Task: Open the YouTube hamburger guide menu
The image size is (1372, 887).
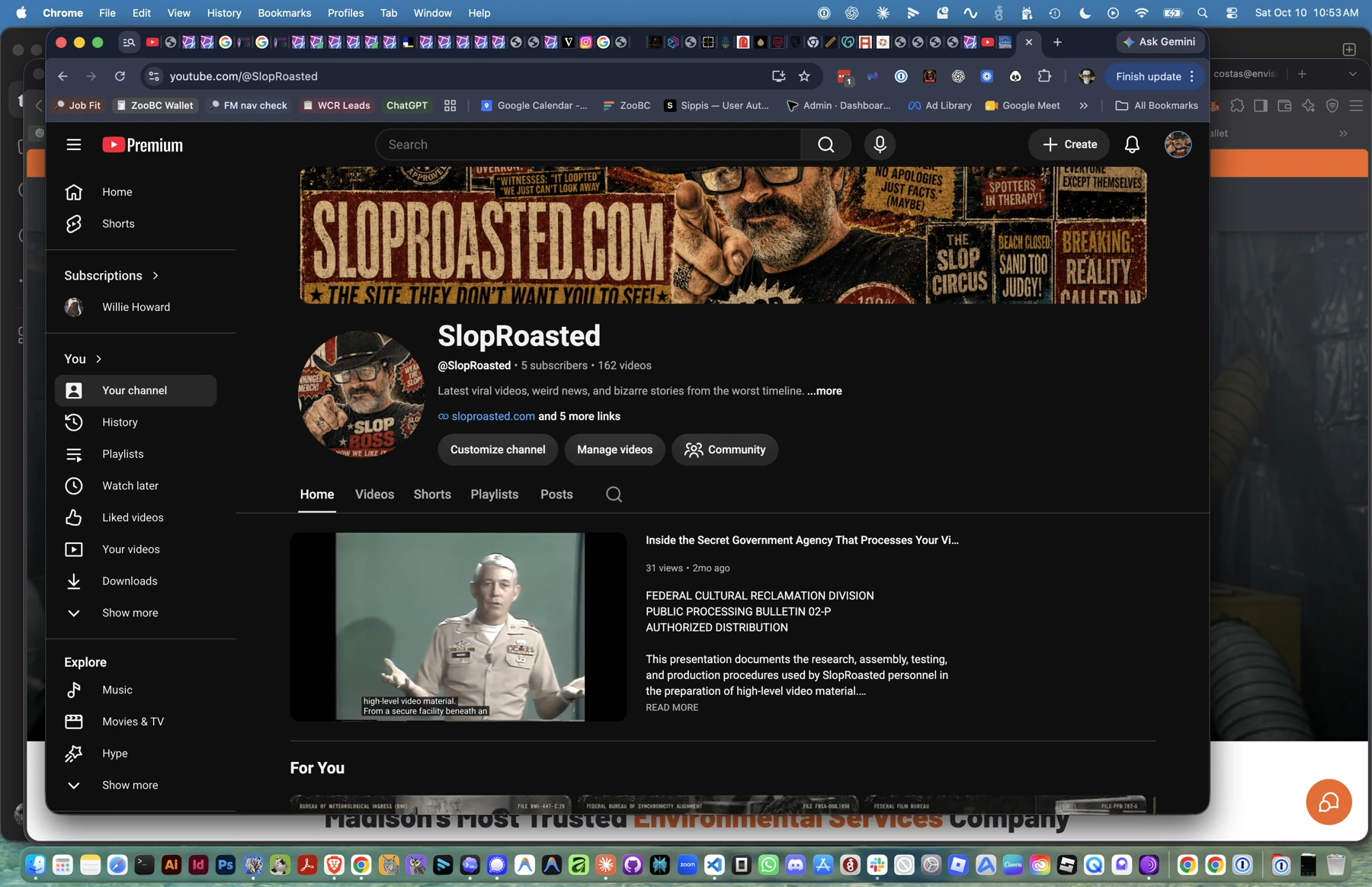Action: pyautogui.click(x=73, y=145)
